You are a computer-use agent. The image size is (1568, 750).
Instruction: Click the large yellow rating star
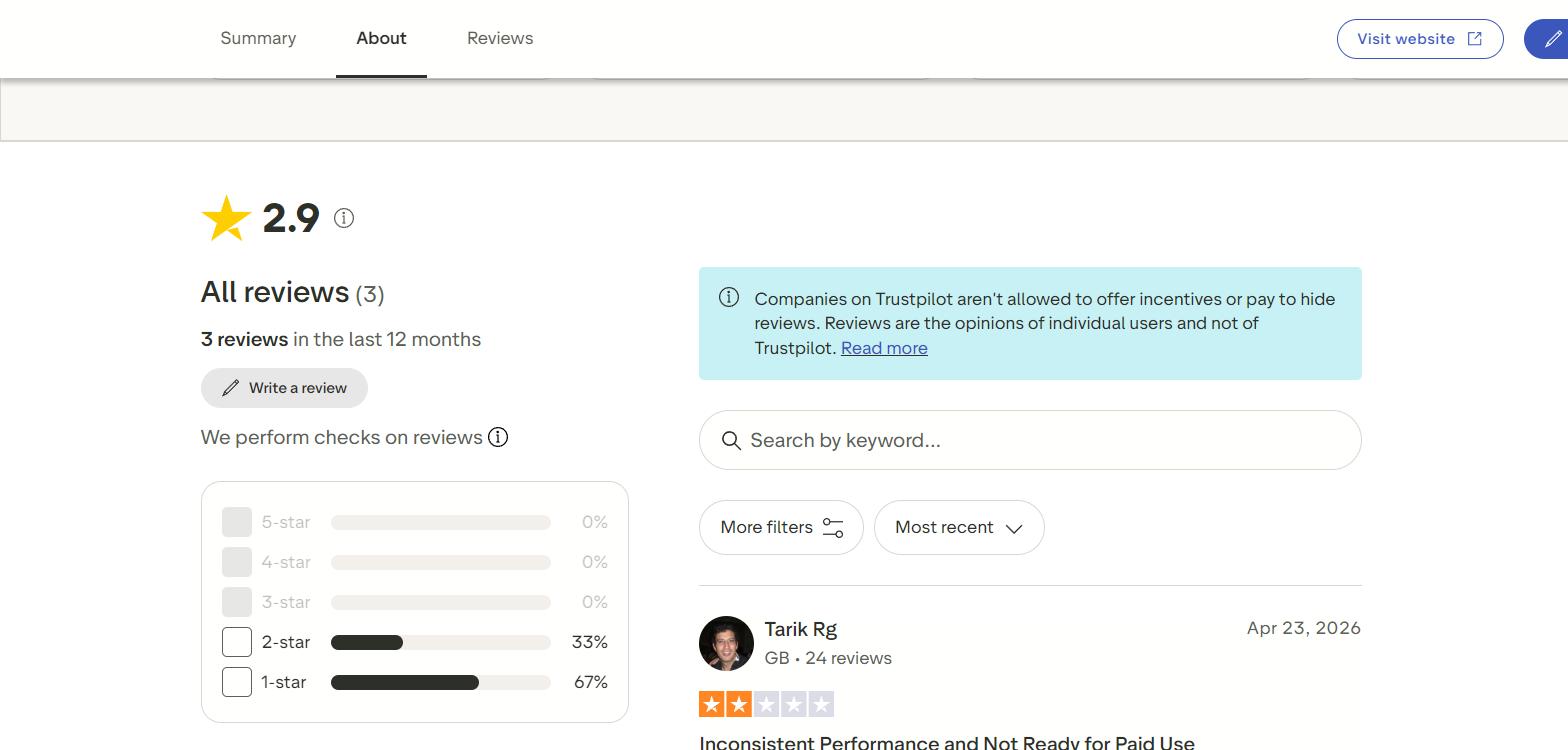tap(226, 218)
